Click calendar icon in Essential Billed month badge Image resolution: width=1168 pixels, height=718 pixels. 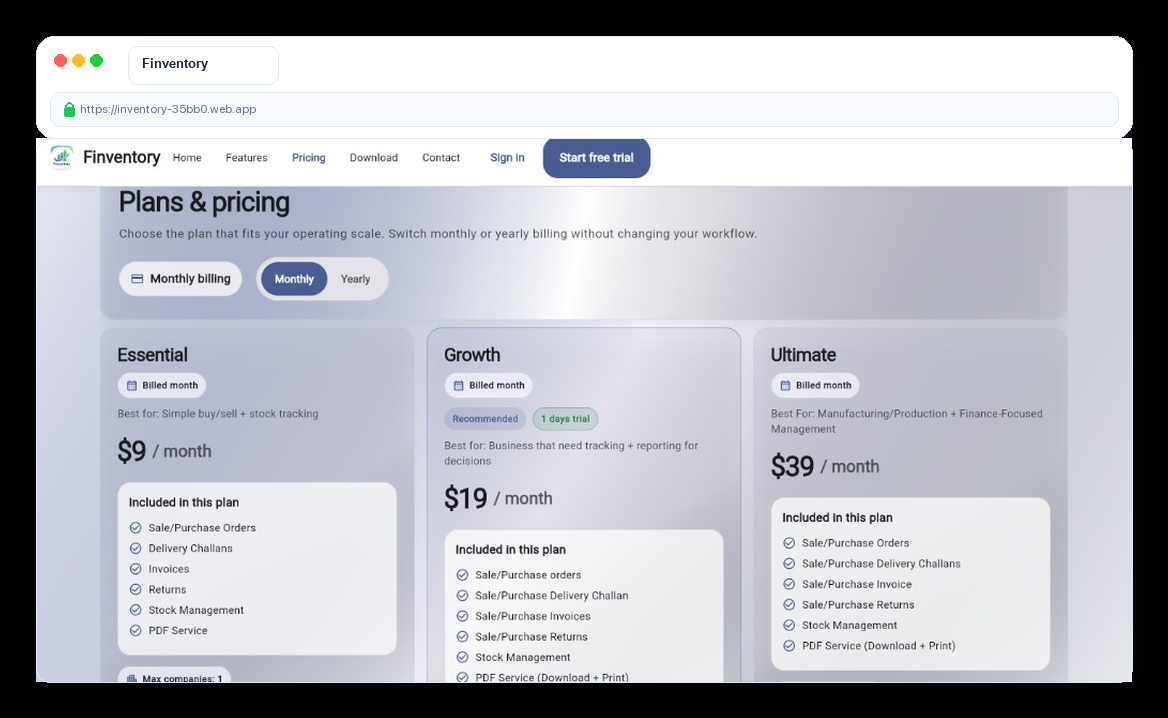pyautogui.click(x=132, y=385)
